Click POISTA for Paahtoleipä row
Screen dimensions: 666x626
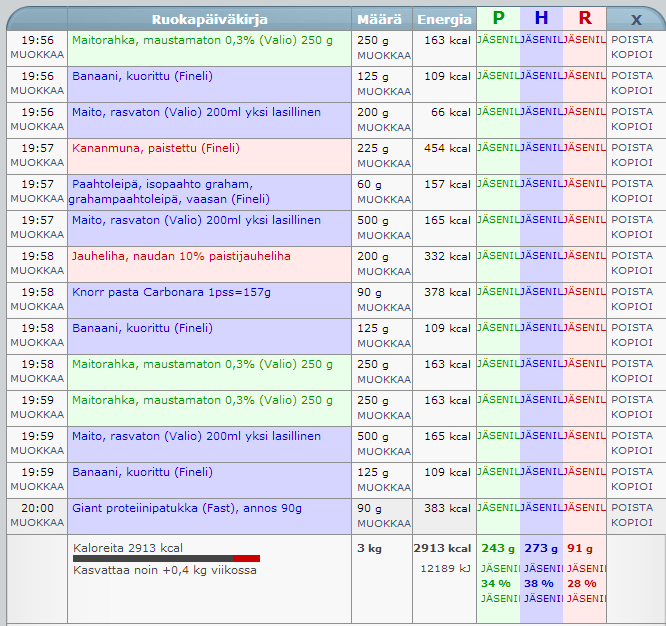pyautogui.click(x=632, y=183)
